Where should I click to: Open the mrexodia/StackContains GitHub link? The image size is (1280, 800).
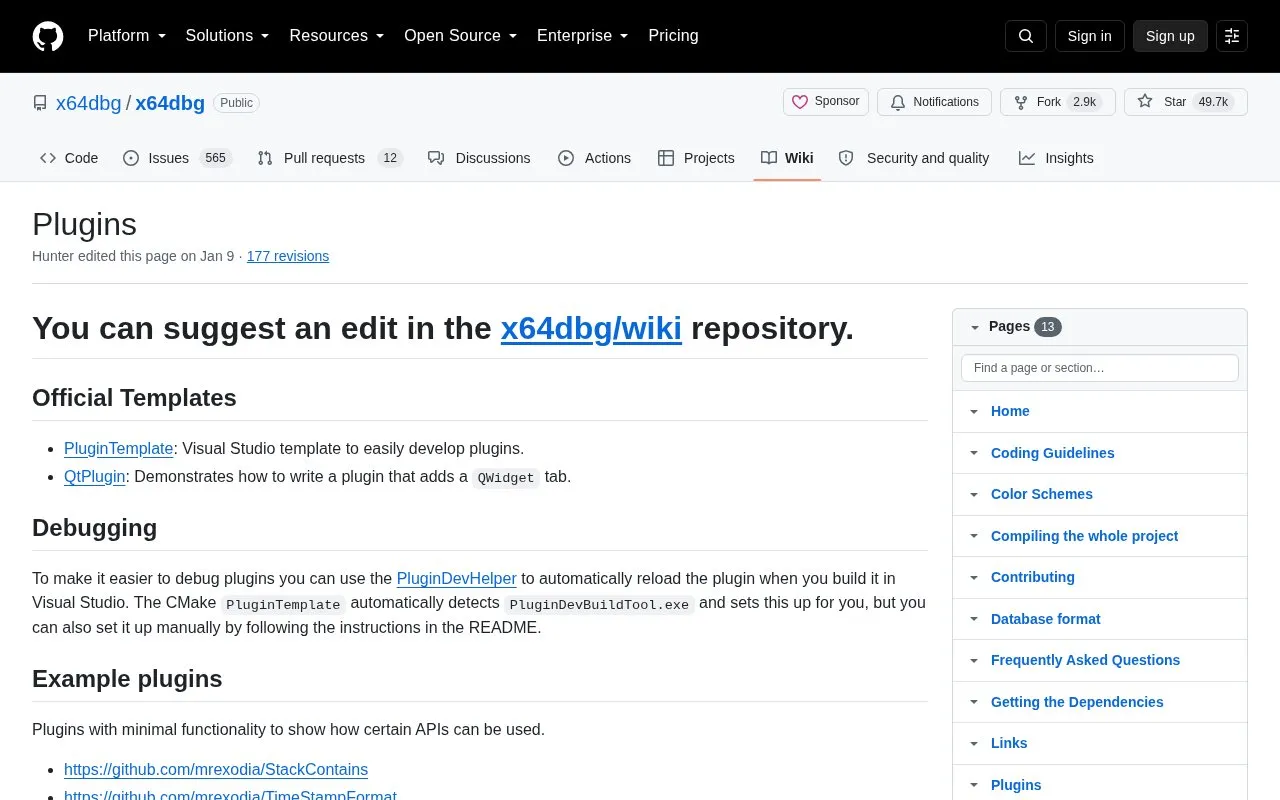pos(216,769)
